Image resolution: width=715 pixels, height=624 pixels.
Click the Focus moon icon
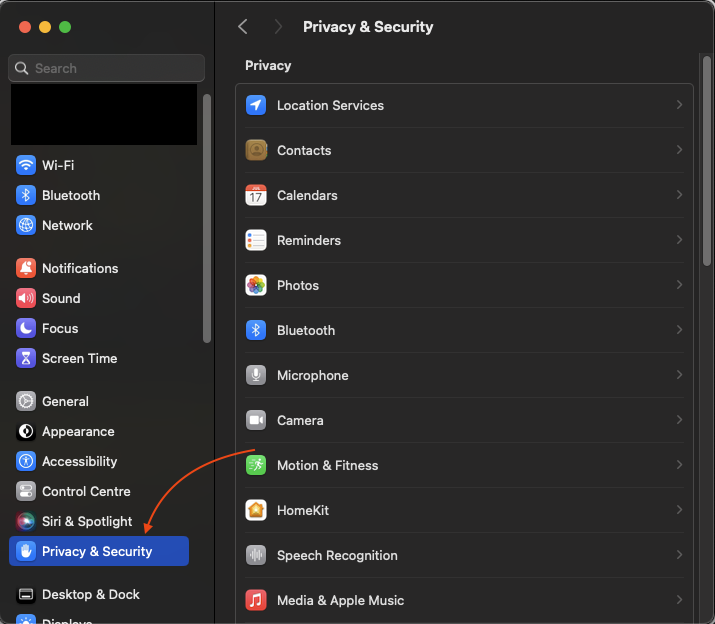click(26, 328)
